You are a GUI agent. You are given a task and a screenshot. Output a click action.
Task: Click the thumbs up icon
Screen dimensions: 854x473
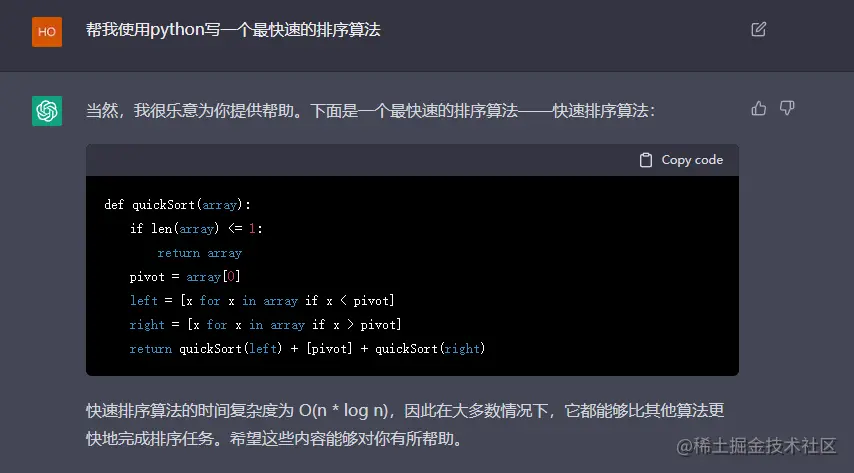pos(759,108)
